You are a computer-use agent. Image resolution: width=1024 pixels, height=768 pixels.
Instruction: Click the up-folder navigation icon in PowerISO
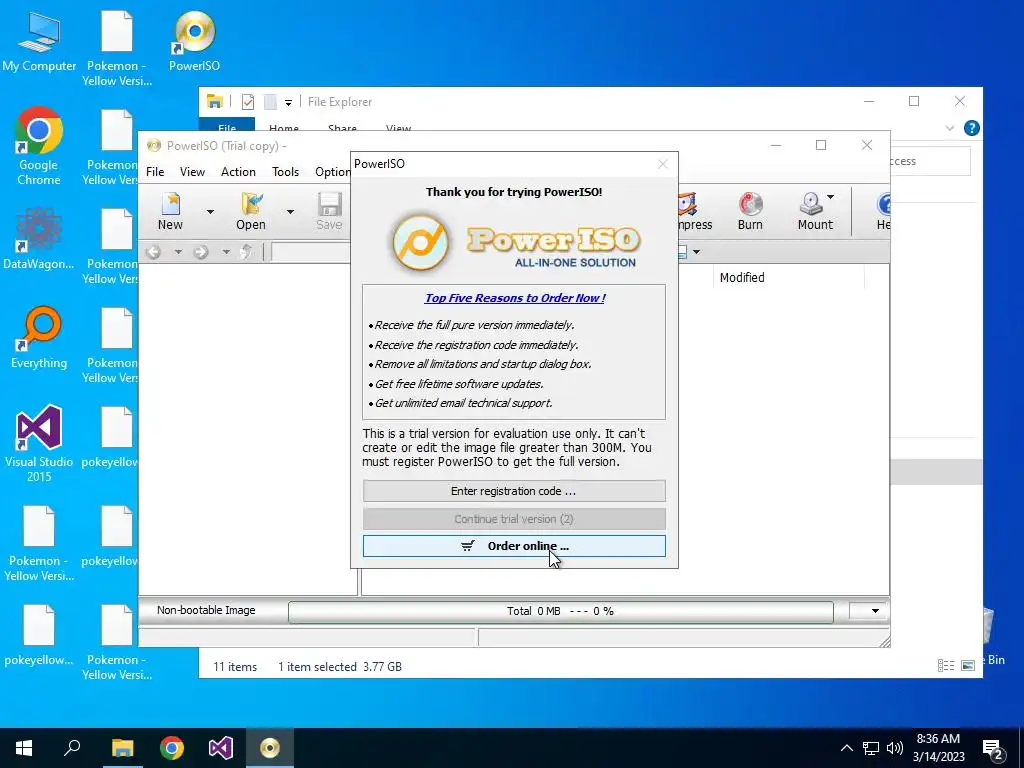tap(246, 251)
